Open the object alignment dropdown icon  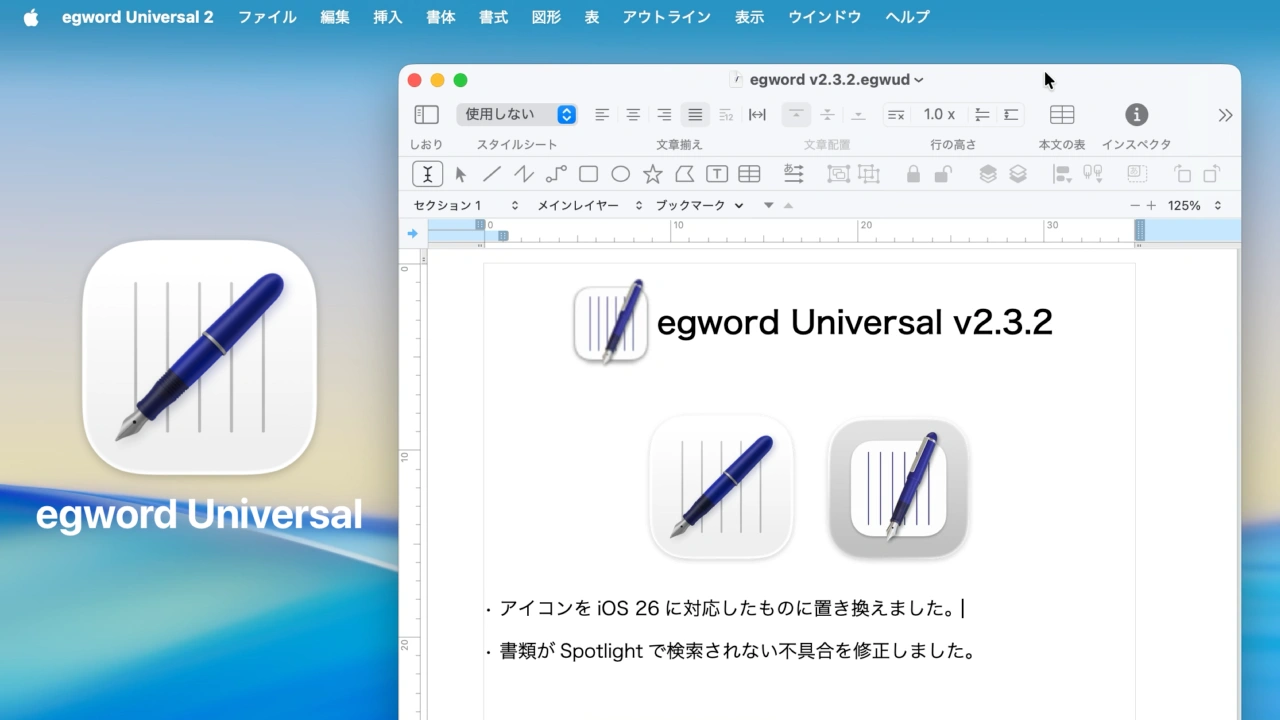1062,174
